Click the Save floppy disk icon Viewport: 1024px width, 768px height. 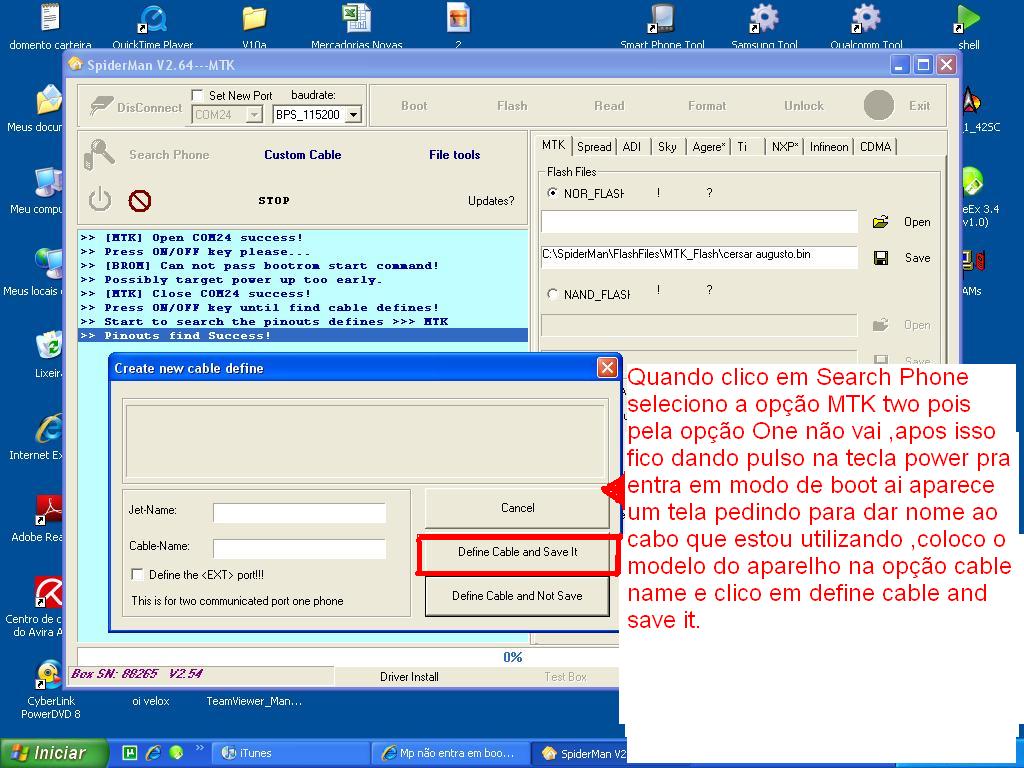881,258
